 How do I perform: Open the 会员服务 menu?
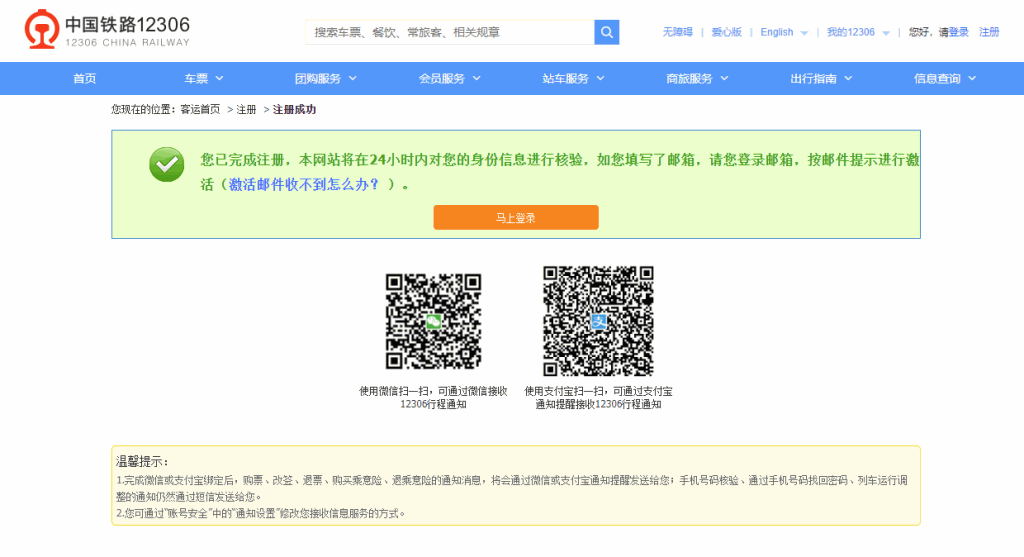point(449,78)
